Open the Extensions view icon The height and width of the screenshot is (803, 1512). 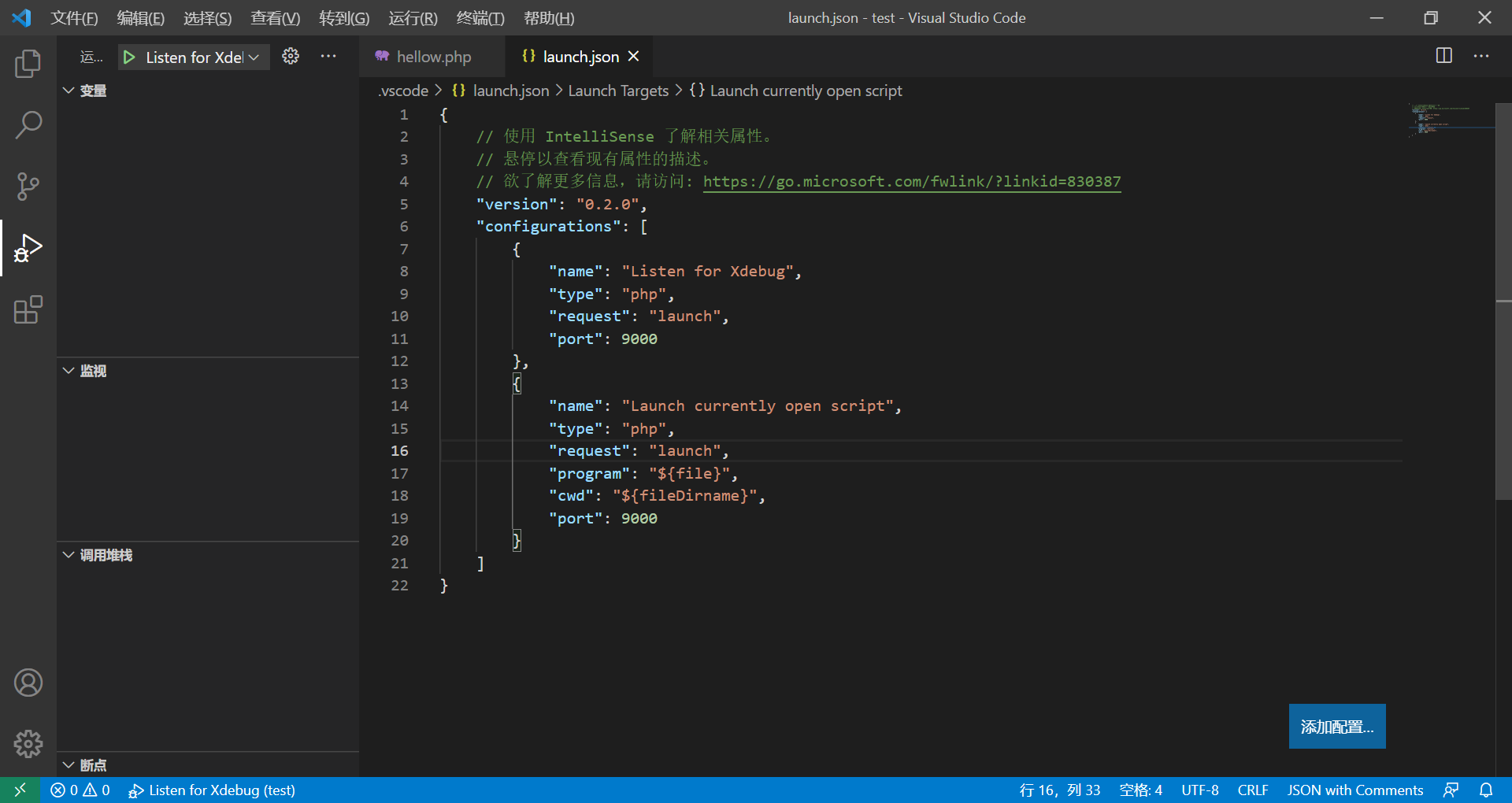coord(28,309)
